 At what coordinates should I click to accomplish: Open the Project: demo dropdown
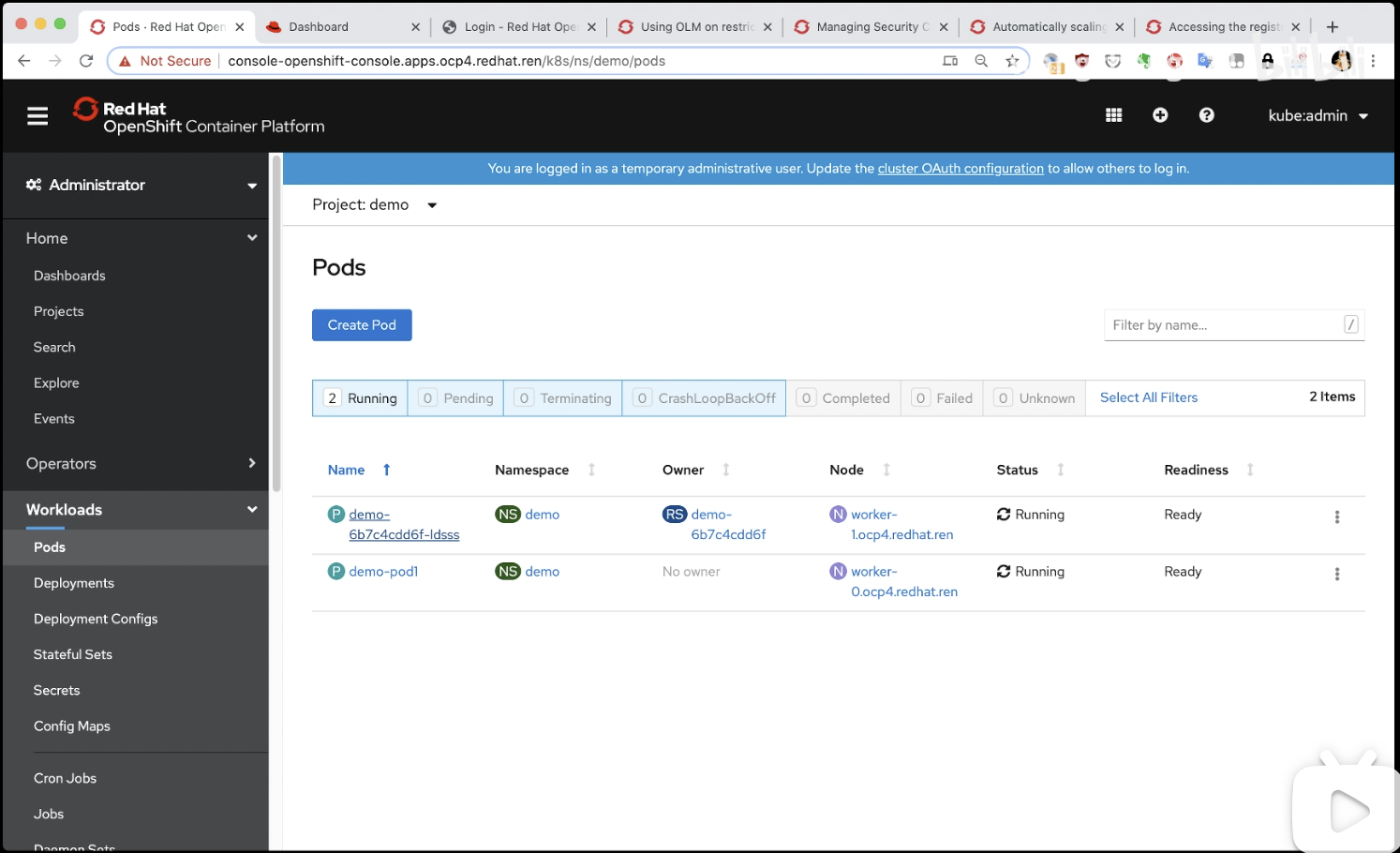pyautogui.click(x=375, y=205)
